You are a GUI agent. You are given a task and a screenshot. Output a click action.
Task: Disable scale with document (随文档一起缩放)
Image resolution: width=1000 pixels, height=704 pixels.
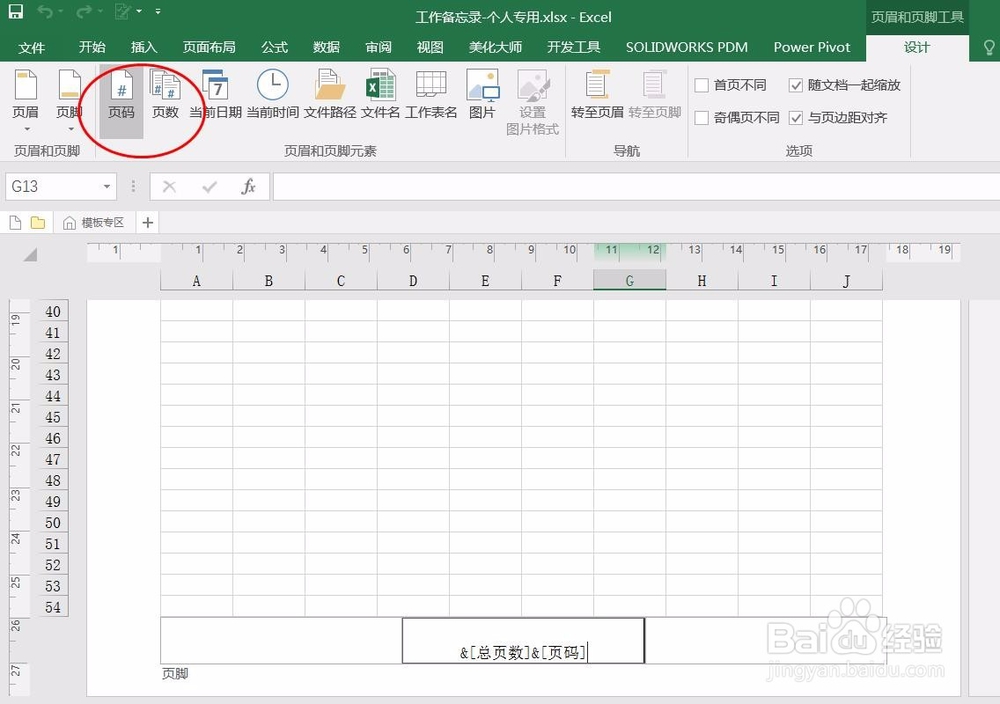click(x=795, y=85)
